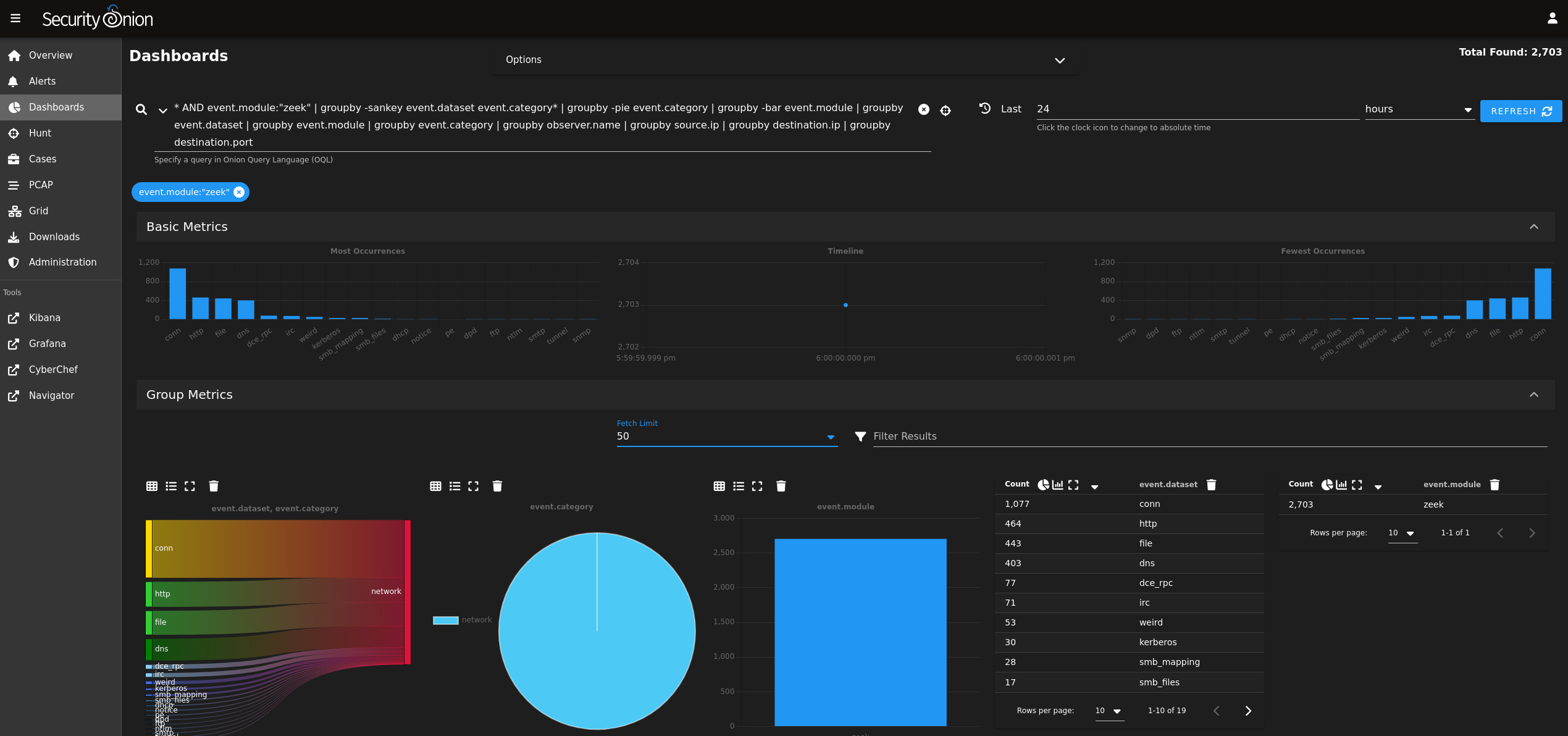Remove the event.module filter chip
This screenshot has width=1568, height=736.
pos(239,192)
